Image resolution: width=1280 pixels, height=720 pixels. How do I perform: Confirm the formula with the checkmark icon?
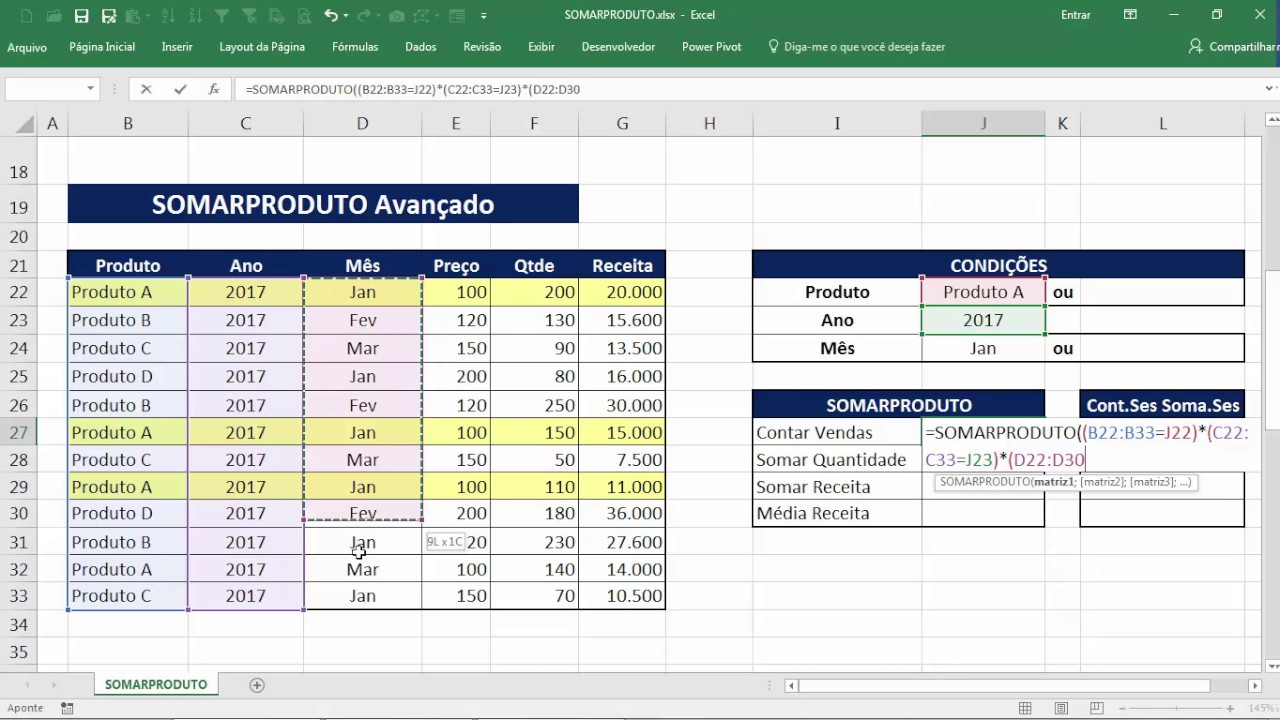click(180, 89)
